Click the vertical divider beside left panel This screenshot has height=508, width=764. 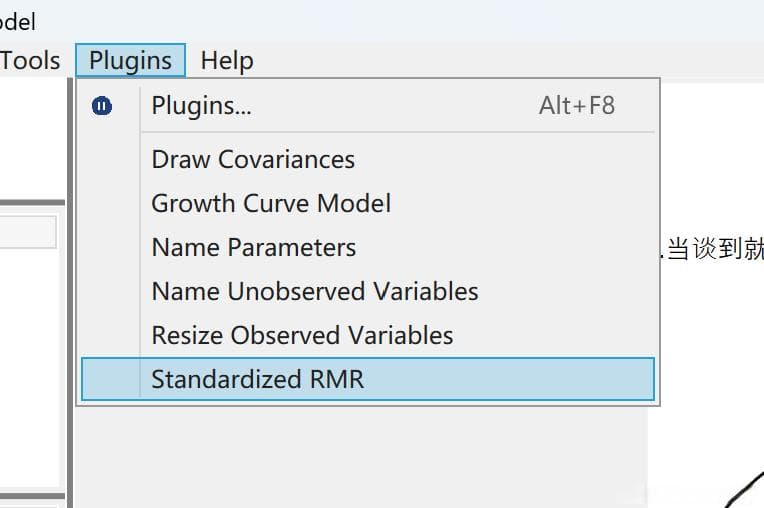tap(70, 292)
